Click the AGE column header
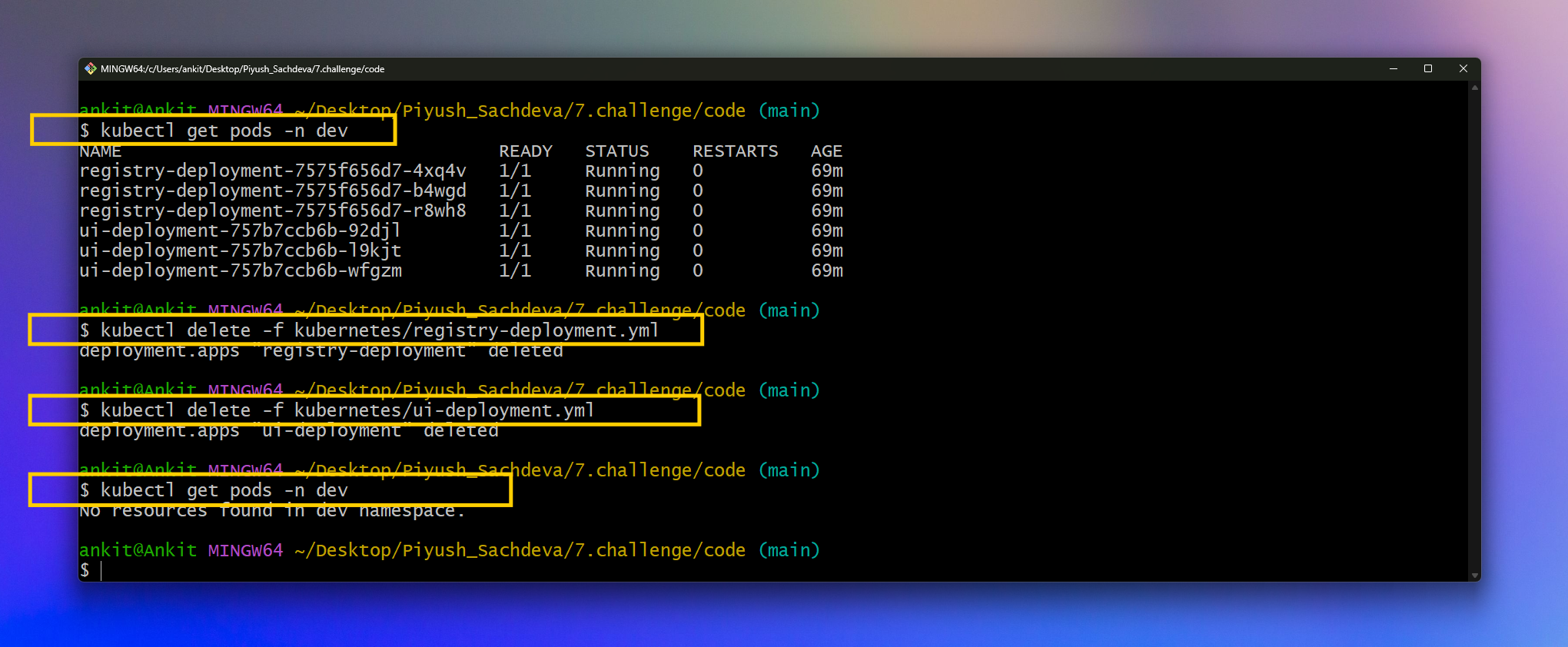The image size is (1568, 647). [x=827, y=151]
